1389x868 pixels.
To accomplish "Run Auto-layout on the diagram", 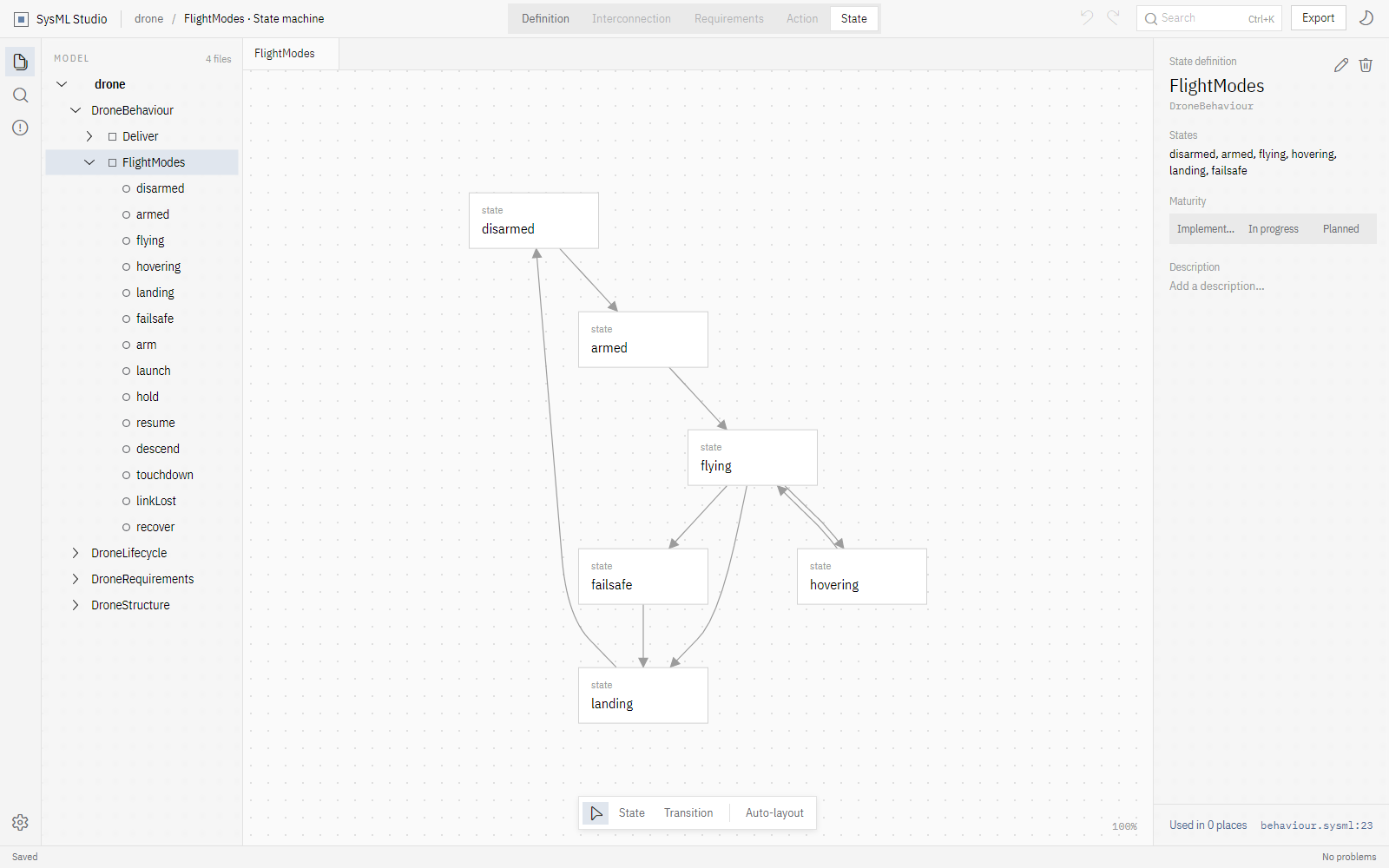I will [774, 813].
